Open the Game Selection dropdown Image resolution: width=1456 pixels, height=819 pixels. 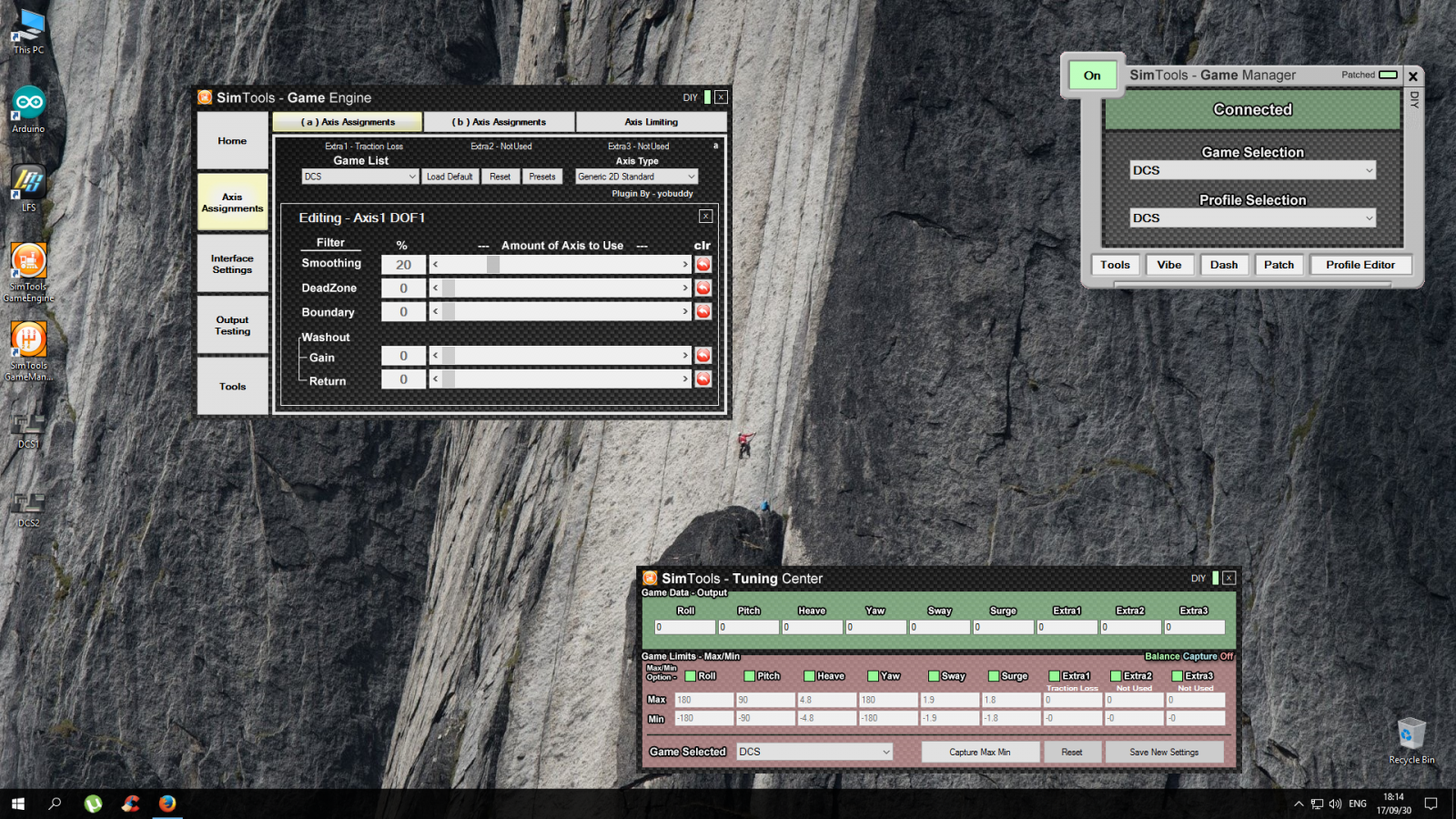(x=1252, y=170)
